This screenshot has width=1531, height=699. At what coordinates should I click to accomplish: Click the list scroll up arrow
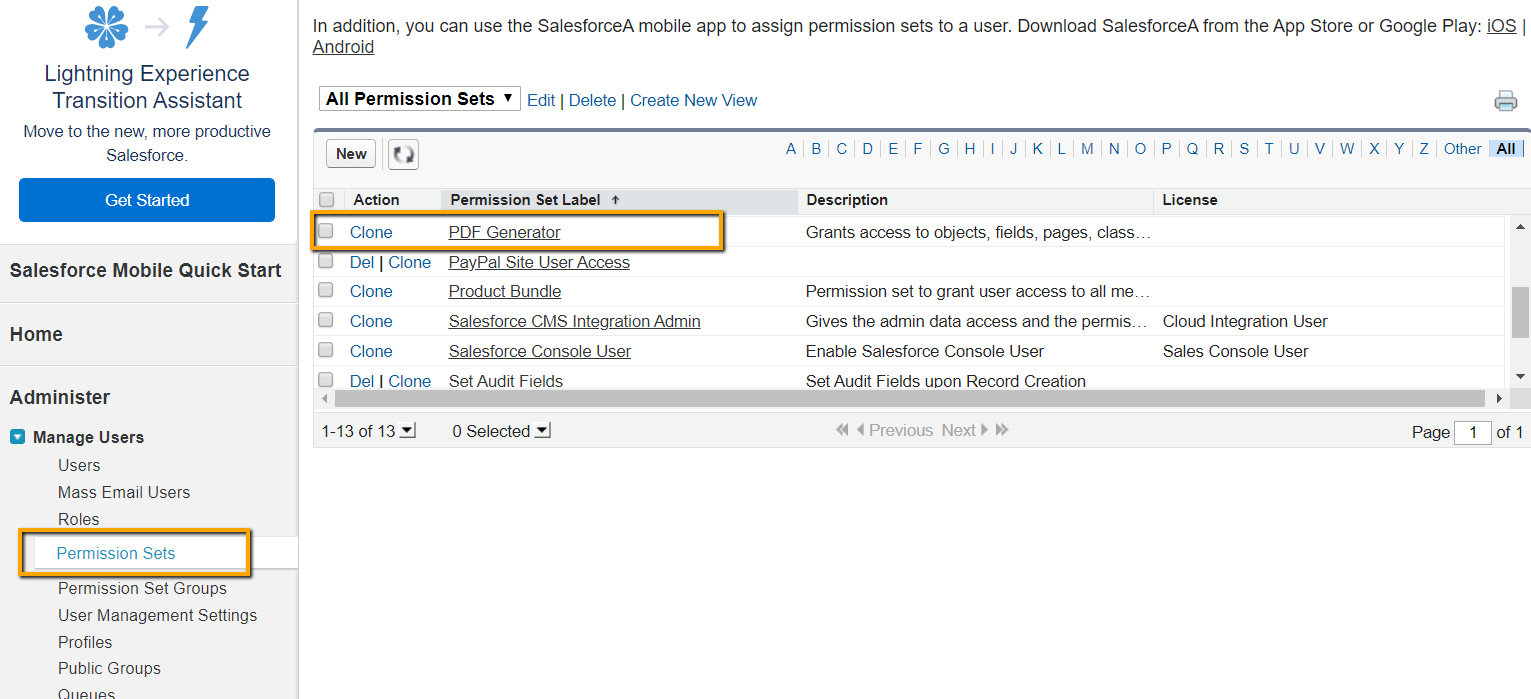click(1521, 225)
